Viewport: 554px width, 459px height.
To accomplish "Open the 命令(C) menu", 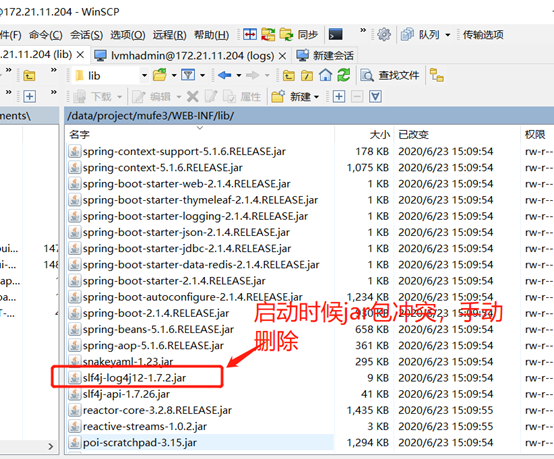I will click(x=46, y=35).
